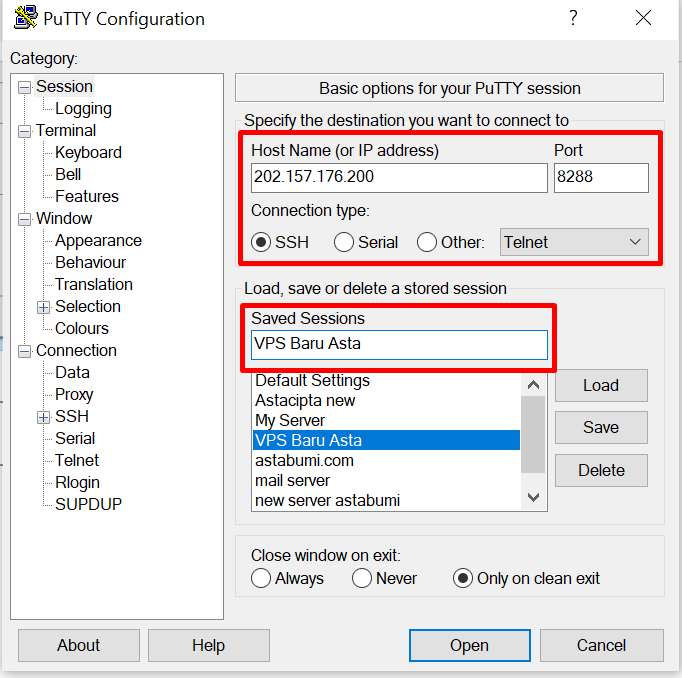Open the Logging category
This screenshot has height=678, width=682.
click(x=83, y=109)
